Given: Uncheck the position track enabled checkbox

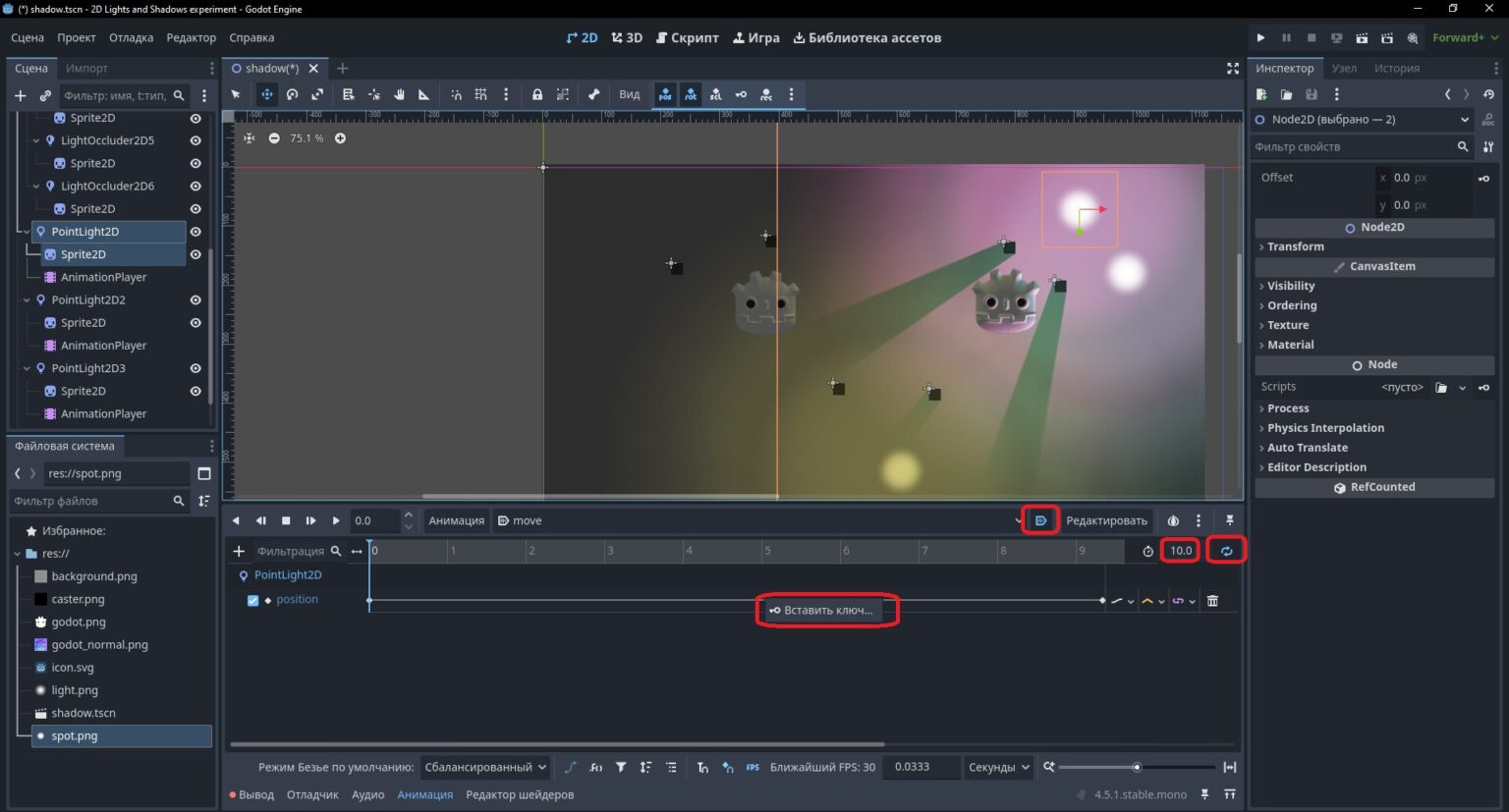Looking at the screenshot, I should tap(253, 600).
